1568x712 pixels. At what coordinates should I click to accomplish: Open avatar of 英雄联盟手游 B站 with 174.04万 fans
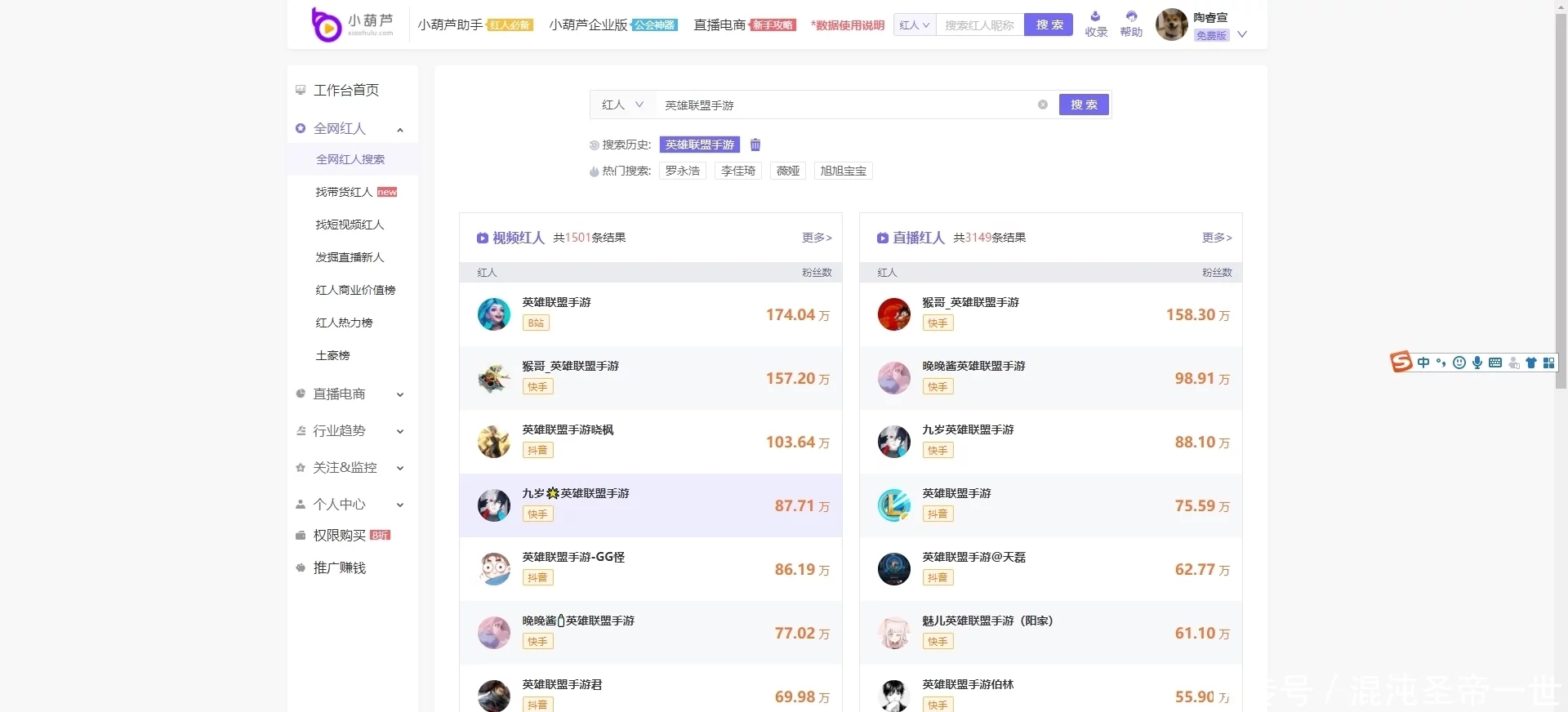494,314
